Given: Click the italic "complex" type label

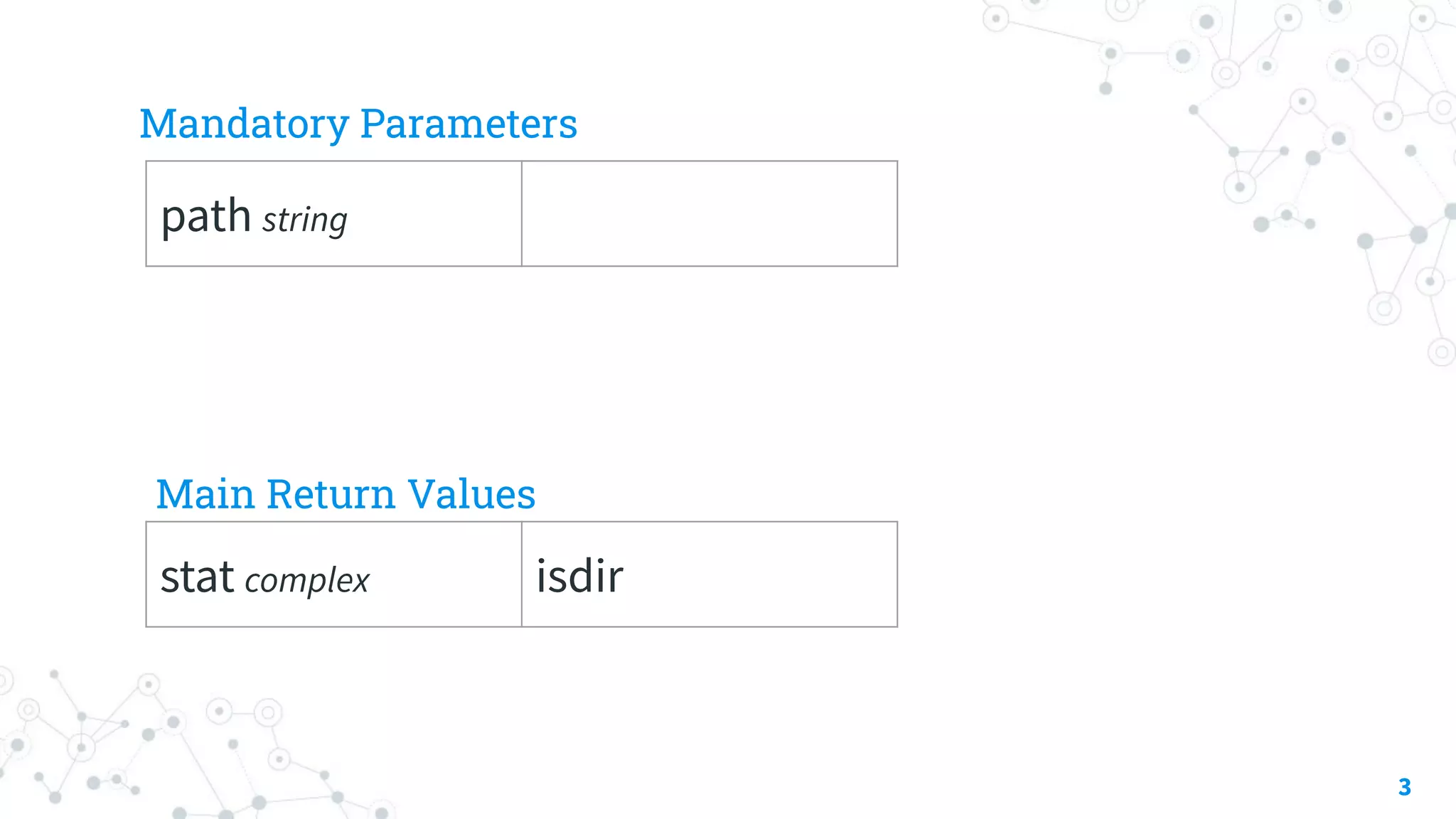Looking at the screenshot, I should (307, 582).
